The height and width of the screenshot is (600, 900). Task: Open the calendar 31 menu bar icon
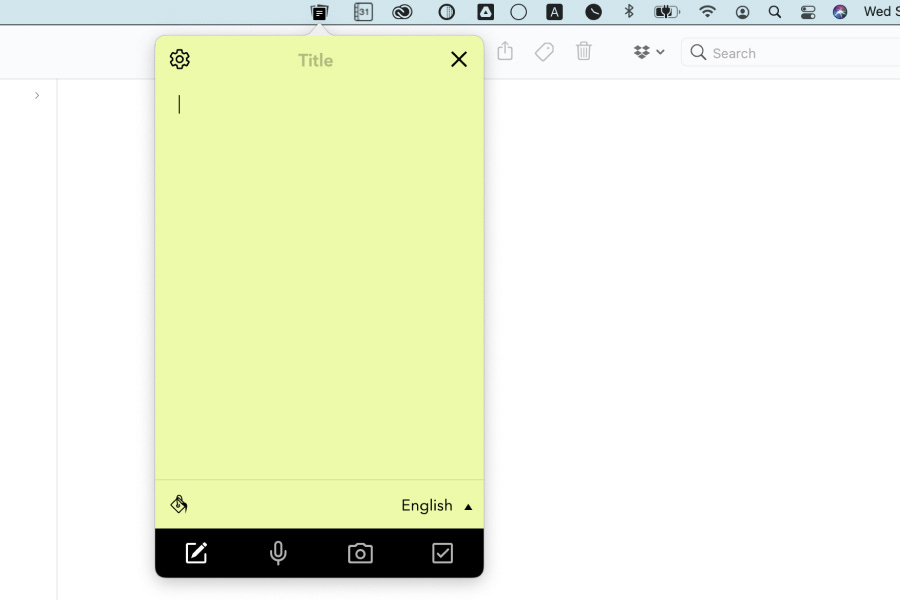363,12
